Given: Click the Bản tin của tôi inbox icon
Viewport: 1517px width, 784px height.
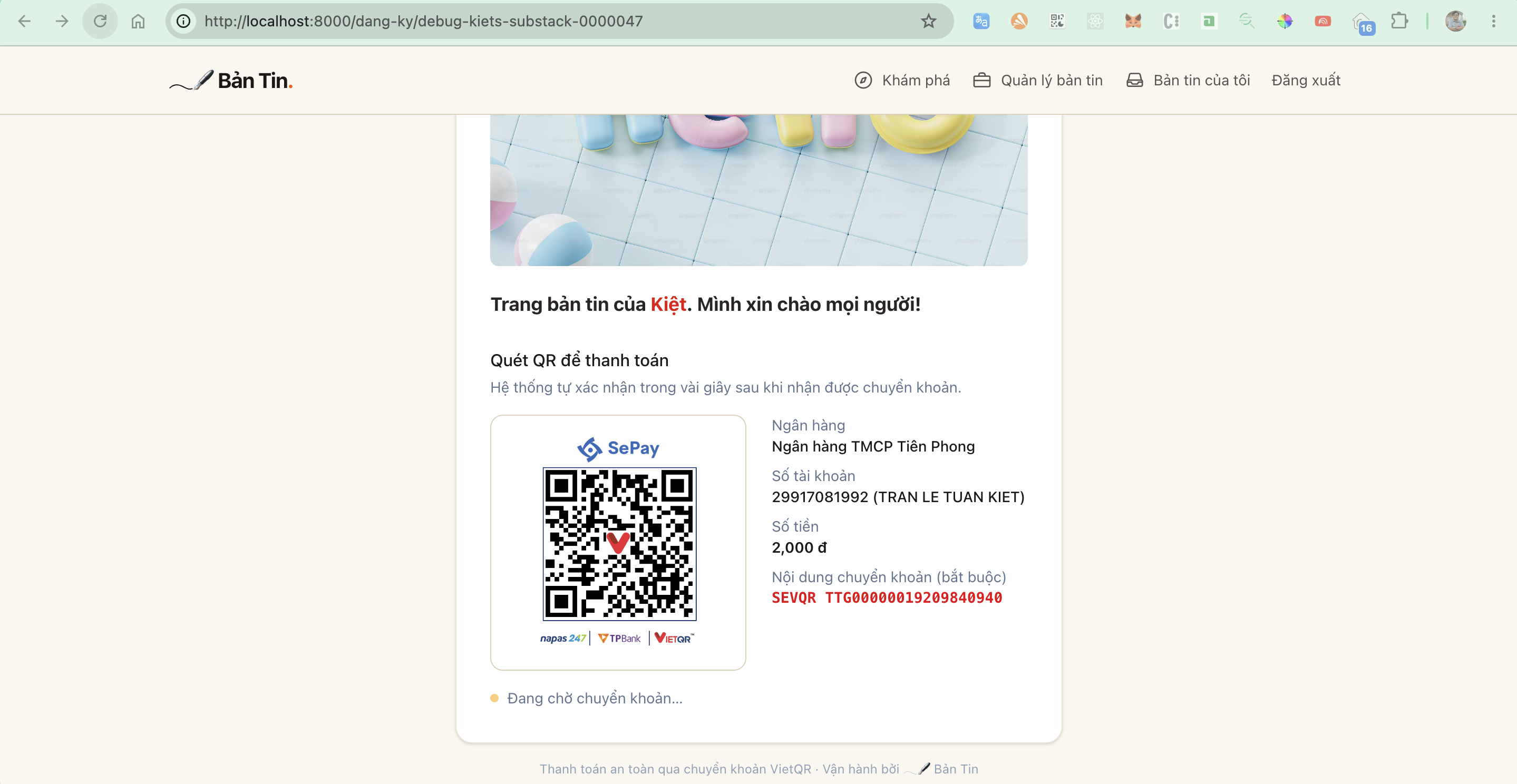Looking at the screenshot, I should [1135, 80].
